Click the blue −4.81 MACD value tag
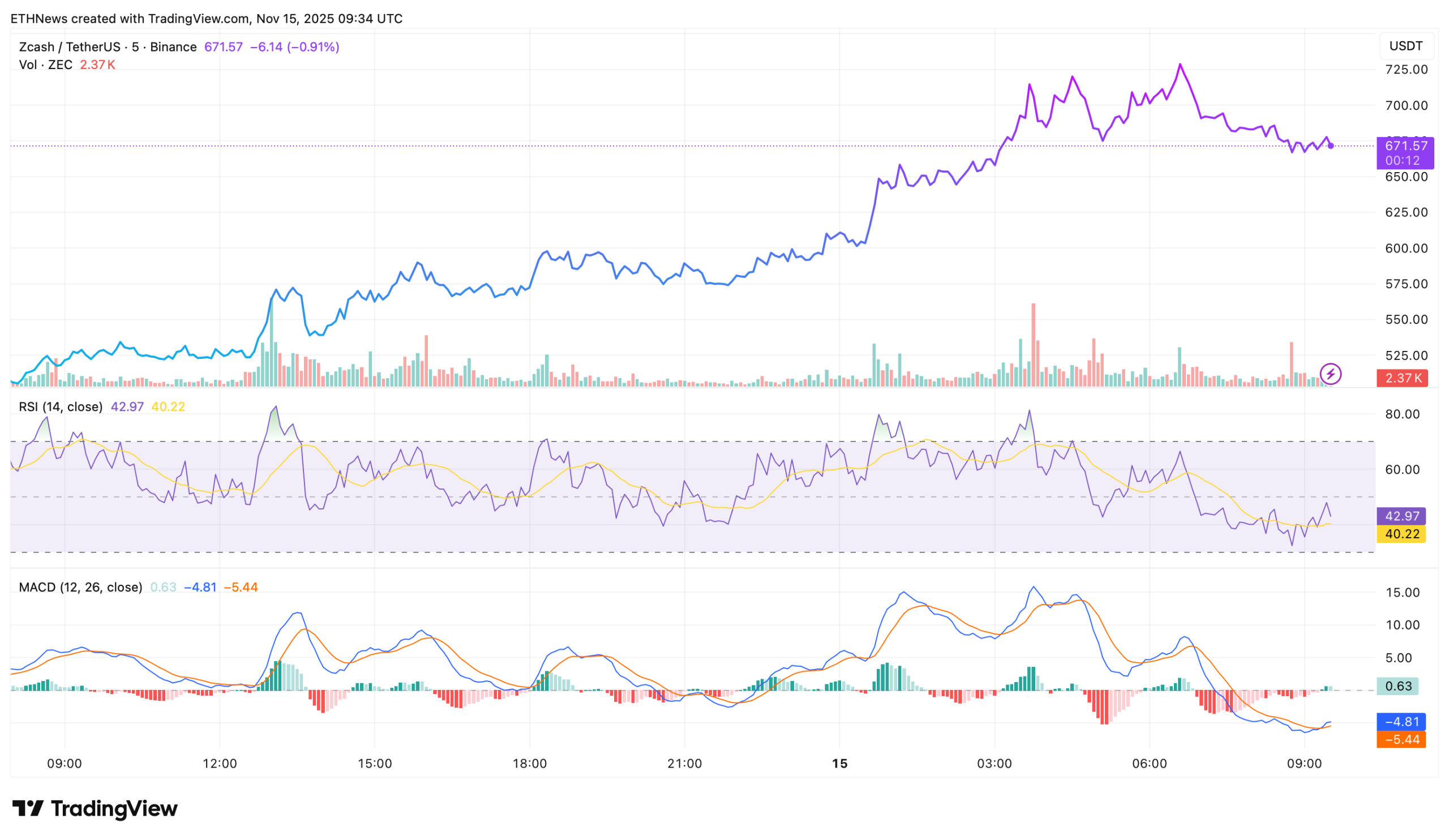Viewport: 1449px width, 840px height. pos(1401,722)
